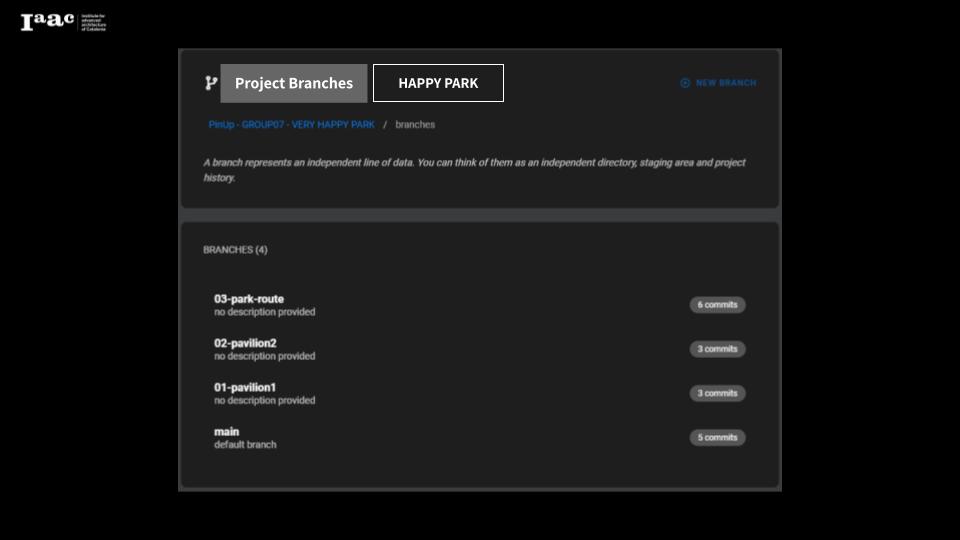Viewport: 960px width, 540px height.
Task: Click 'default branch' text under main
Action: pos(245,445)
